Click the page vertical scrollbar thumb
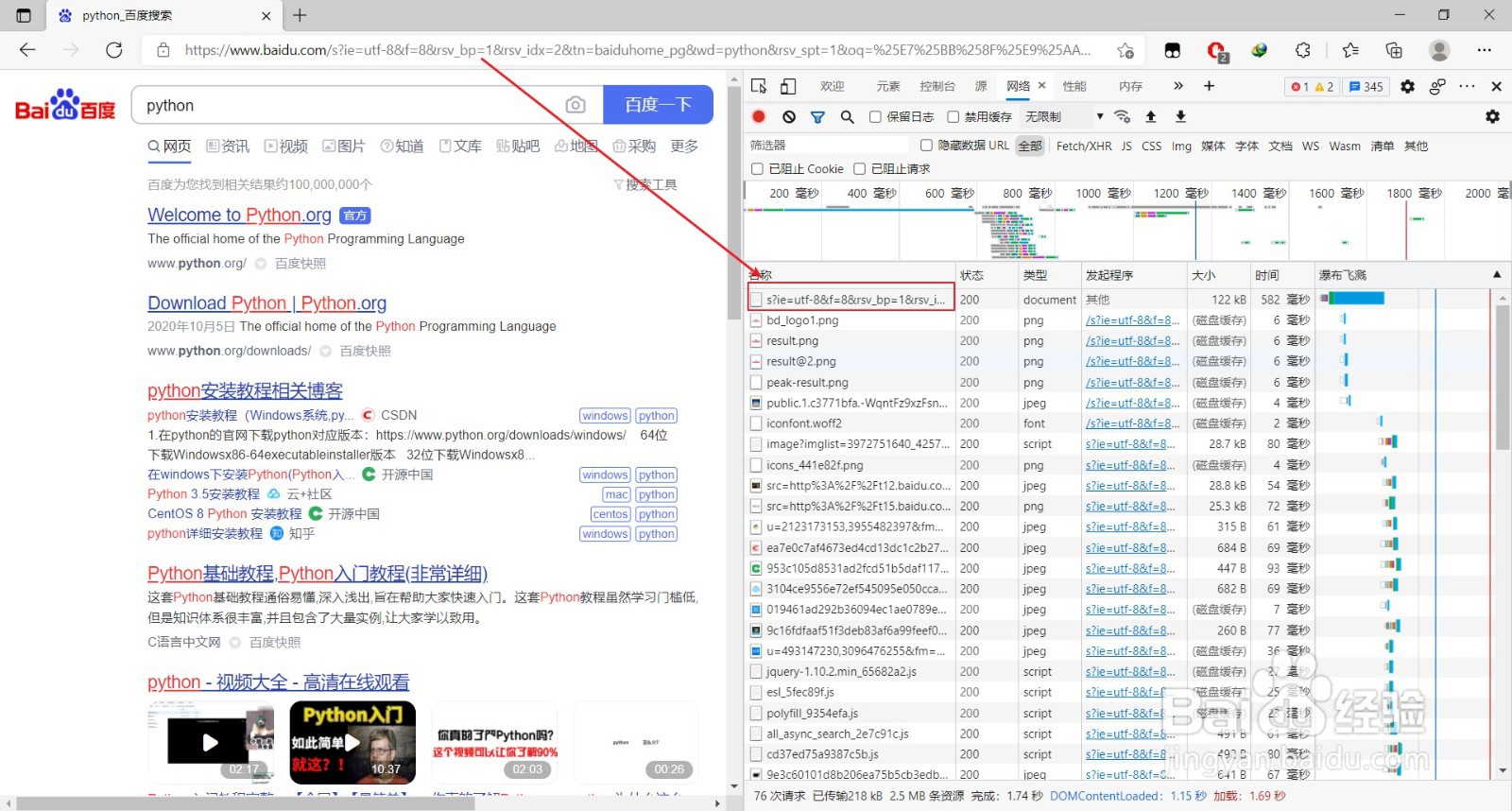Viewport: 1512px width, 811px height. tap(734, 203)
